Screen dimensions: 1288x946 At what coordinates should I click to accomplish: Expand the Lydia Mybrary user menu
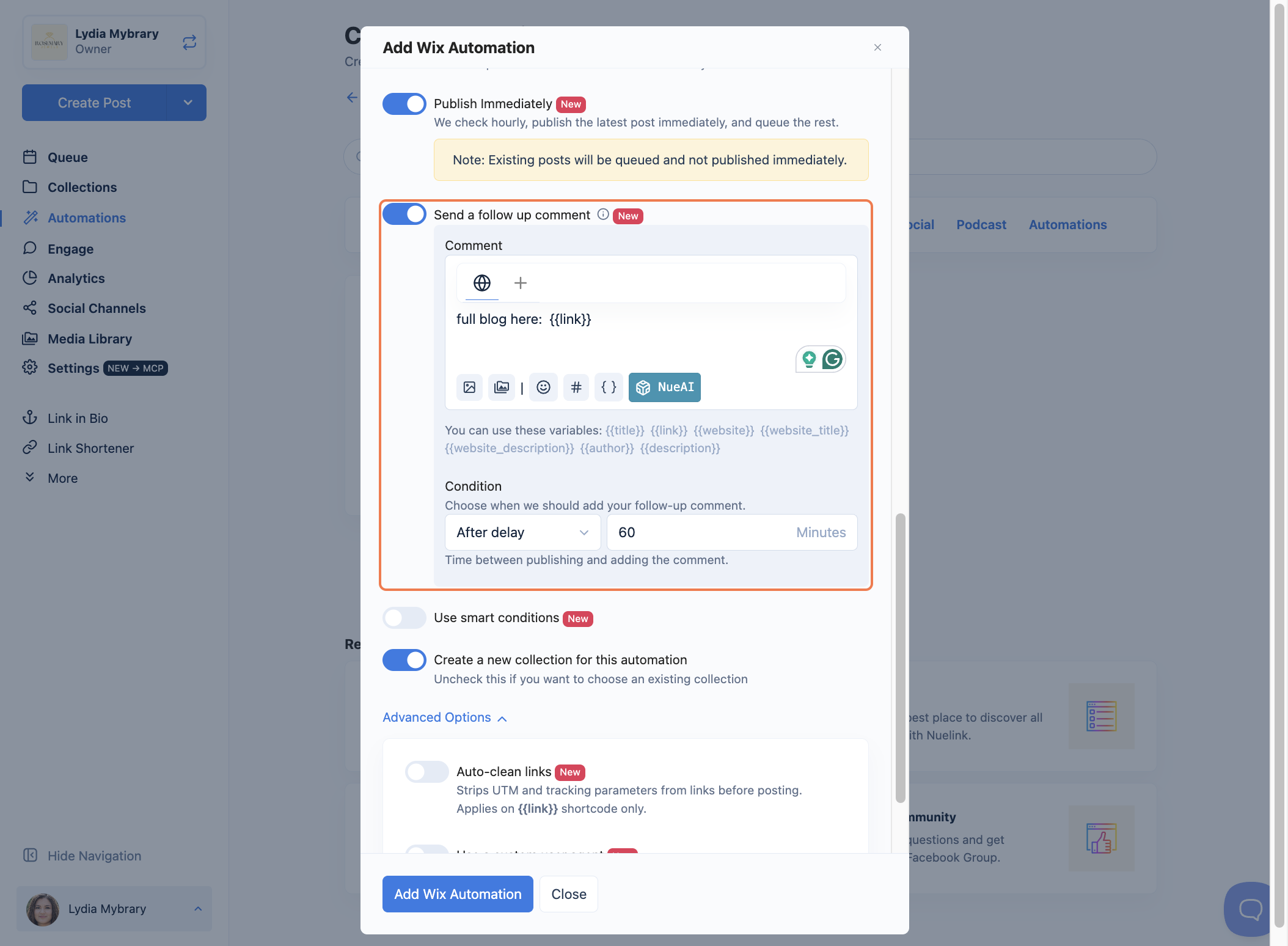pyautogui.click(x=114, y=909)
